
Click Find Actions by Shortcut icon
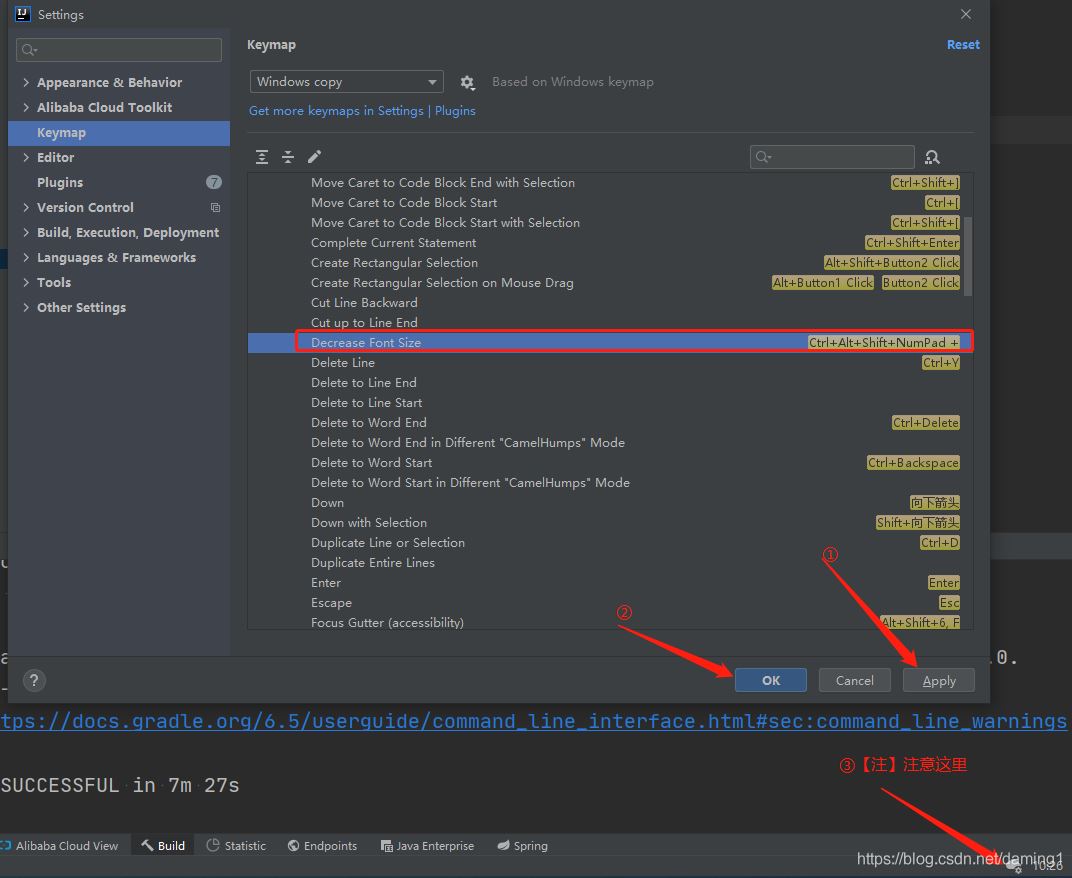pyautogui.click(x=932, y=157)
